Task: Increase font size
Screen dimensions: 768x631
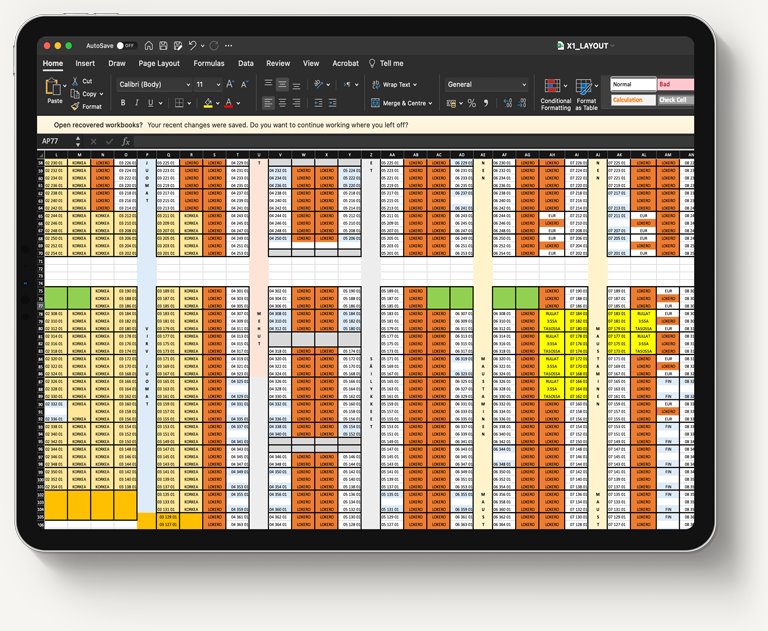Action: (230, 84)
